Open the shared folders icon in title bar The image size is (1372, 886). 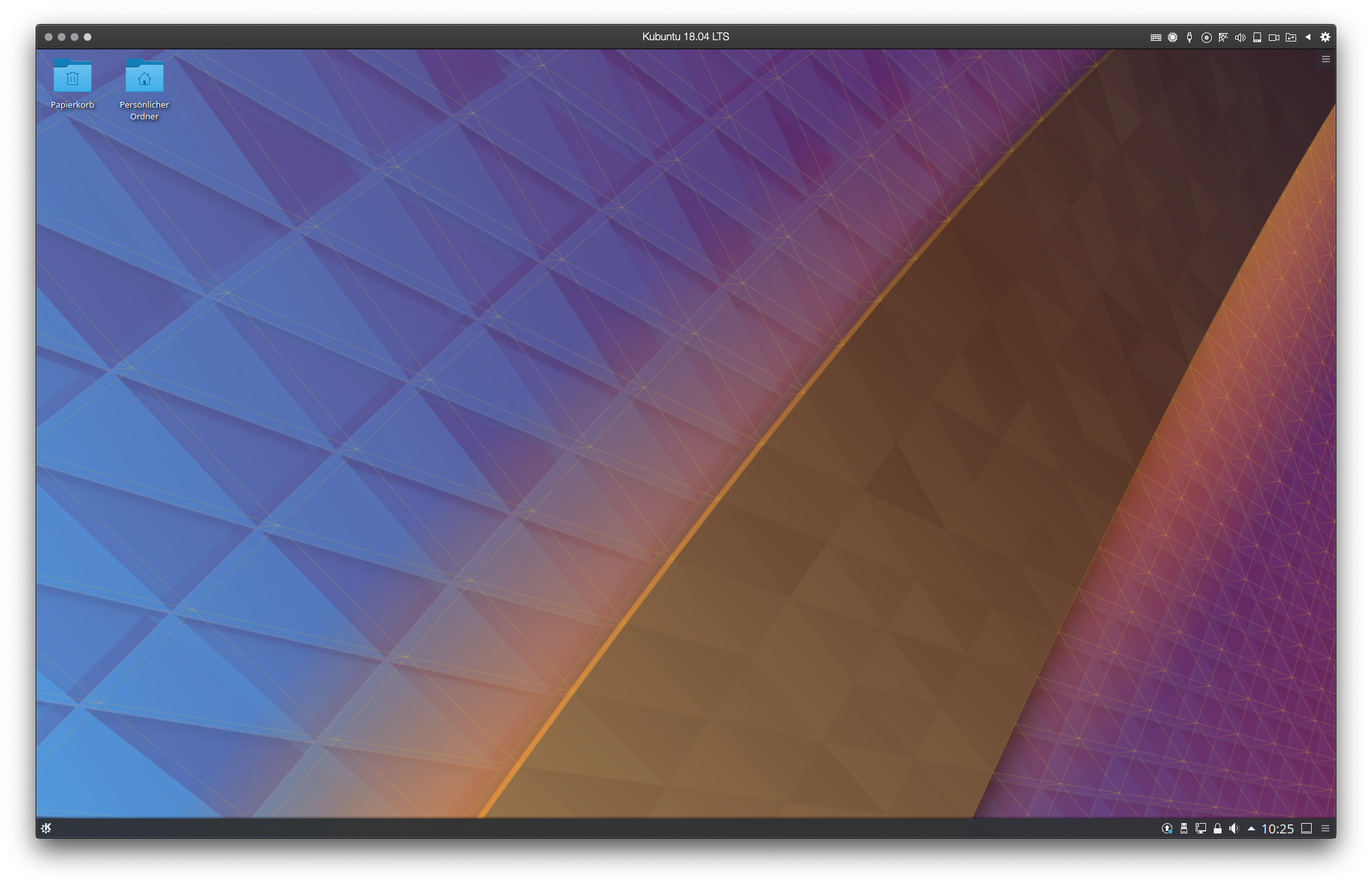click(x=1290, y=38)
